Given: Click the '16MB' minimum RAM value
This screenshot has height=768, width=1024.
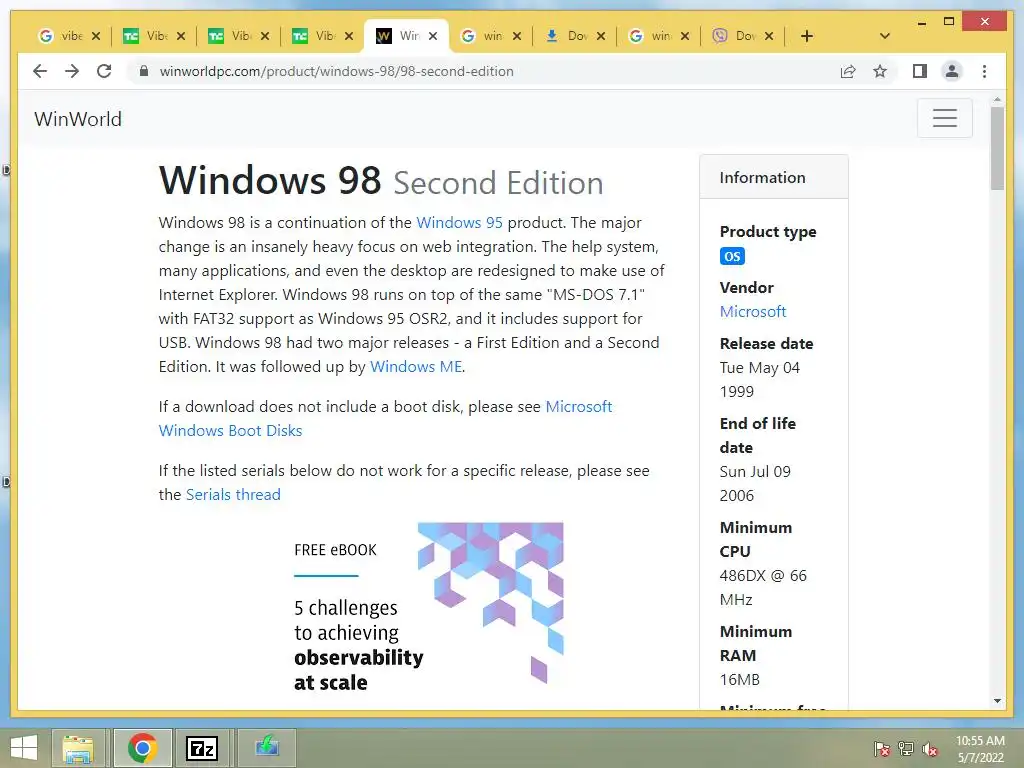Looking at the screenshot, I should click(x=739, y=680).
